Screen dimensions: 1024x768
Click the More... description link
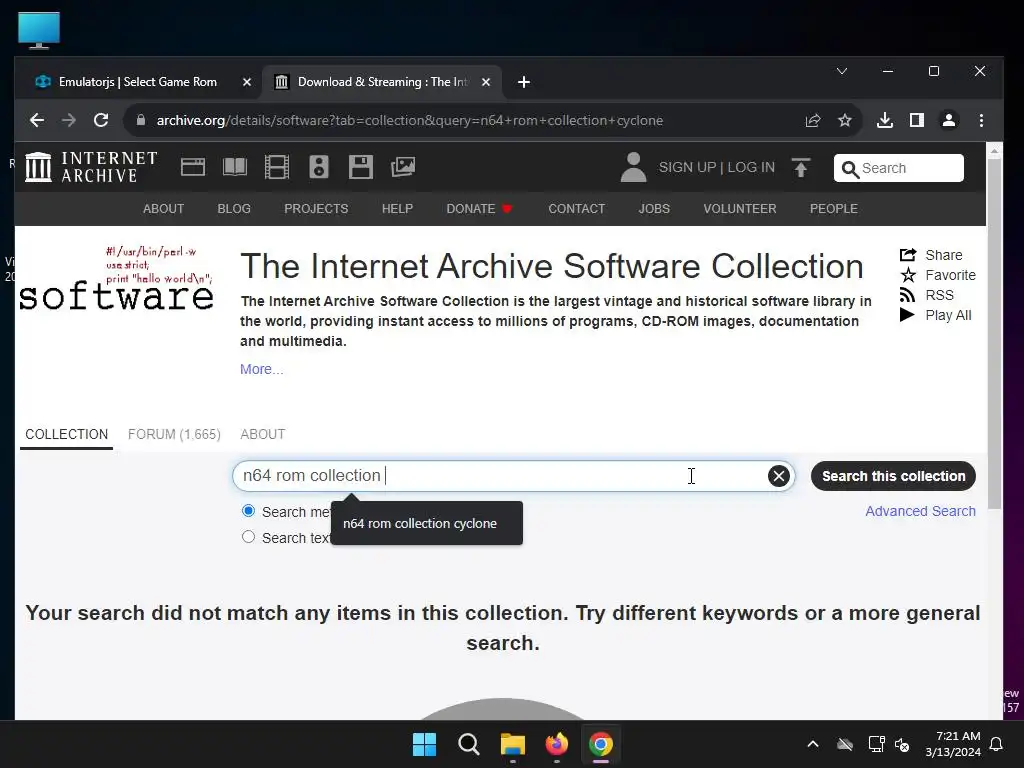pos(261,369)
